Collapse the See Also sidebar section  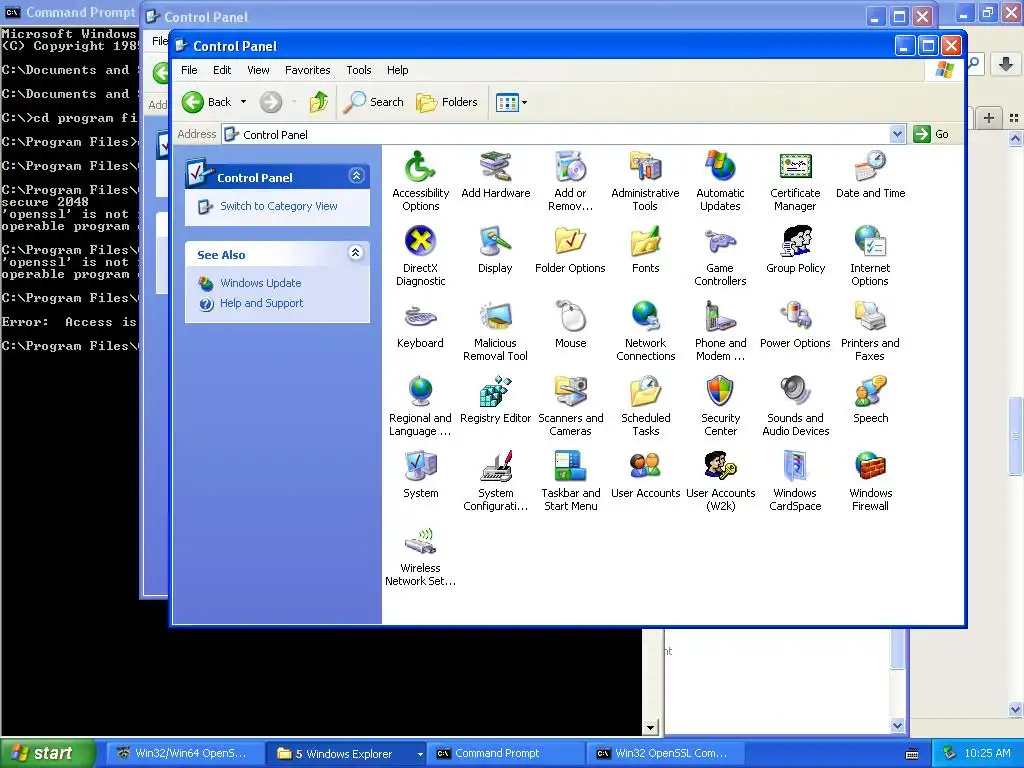(355, 253)
